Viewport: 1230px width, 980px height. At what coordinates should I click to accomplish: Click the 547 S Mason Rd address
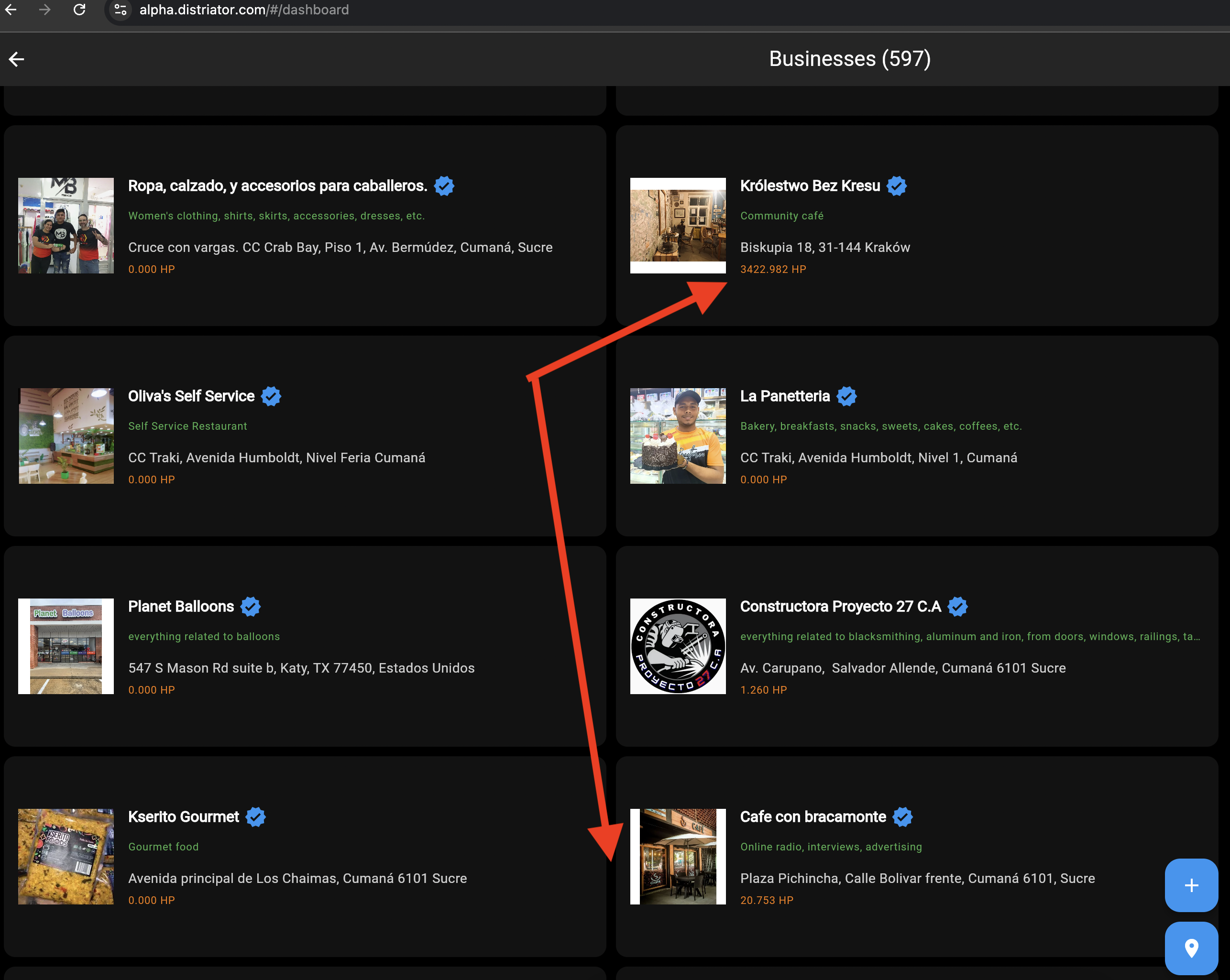click(x=301, y=668)
